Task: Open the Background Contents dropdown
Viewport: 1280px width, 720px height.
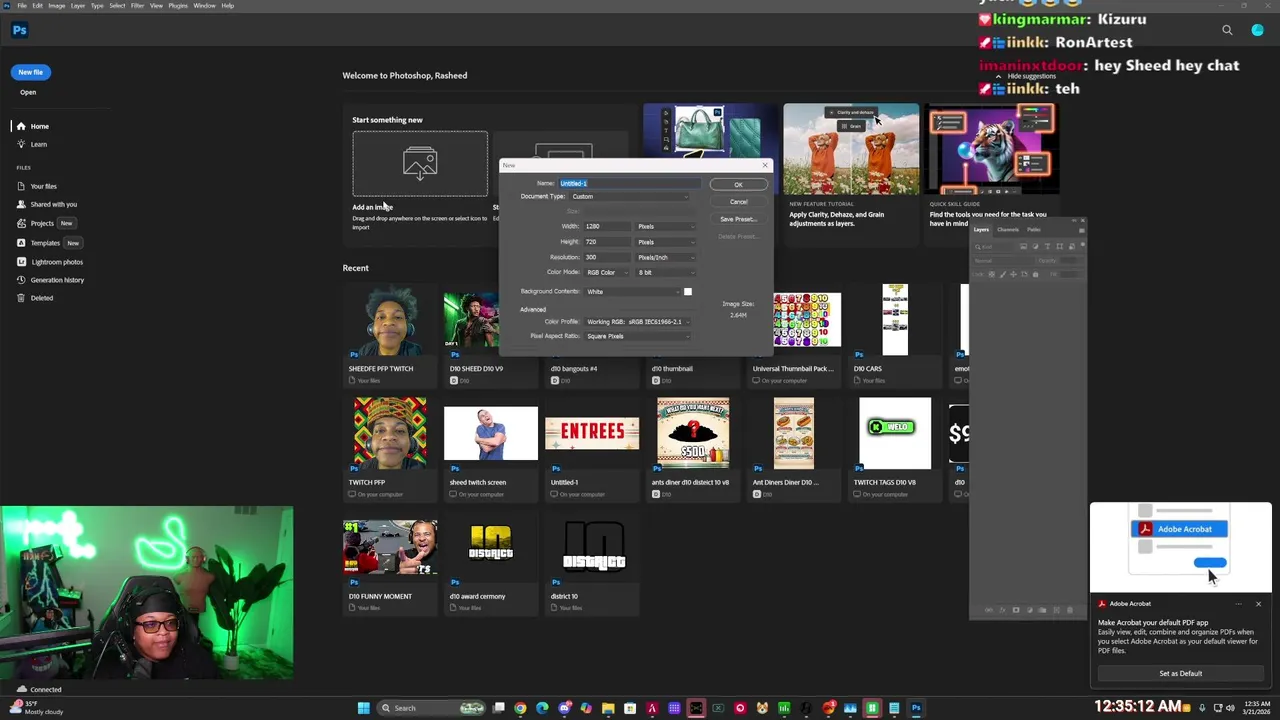Action: coord(632,292)
